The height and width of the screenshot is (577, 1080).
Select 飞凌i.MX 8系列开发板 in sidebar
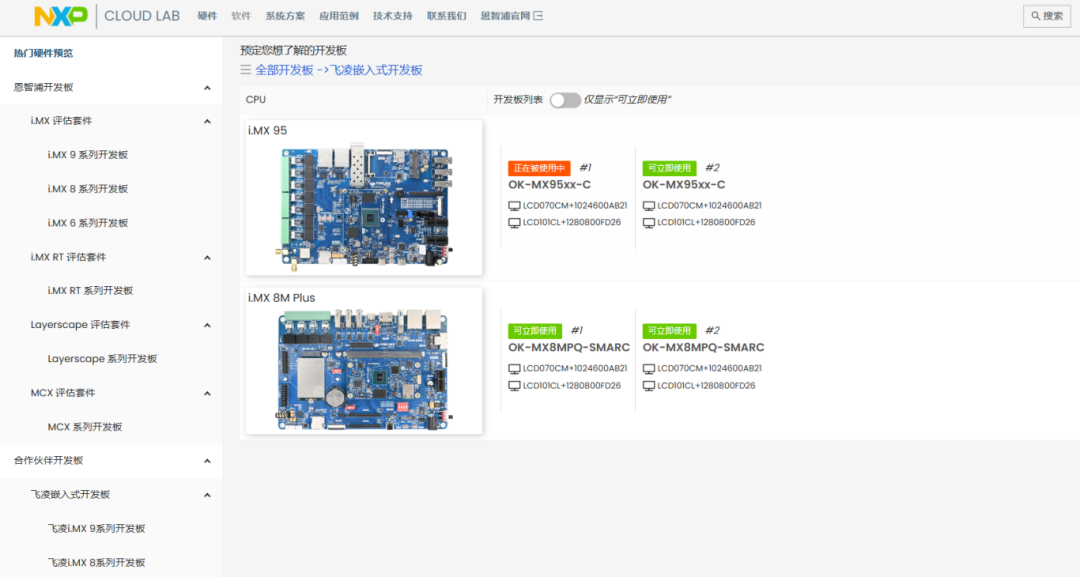point(96,563)
